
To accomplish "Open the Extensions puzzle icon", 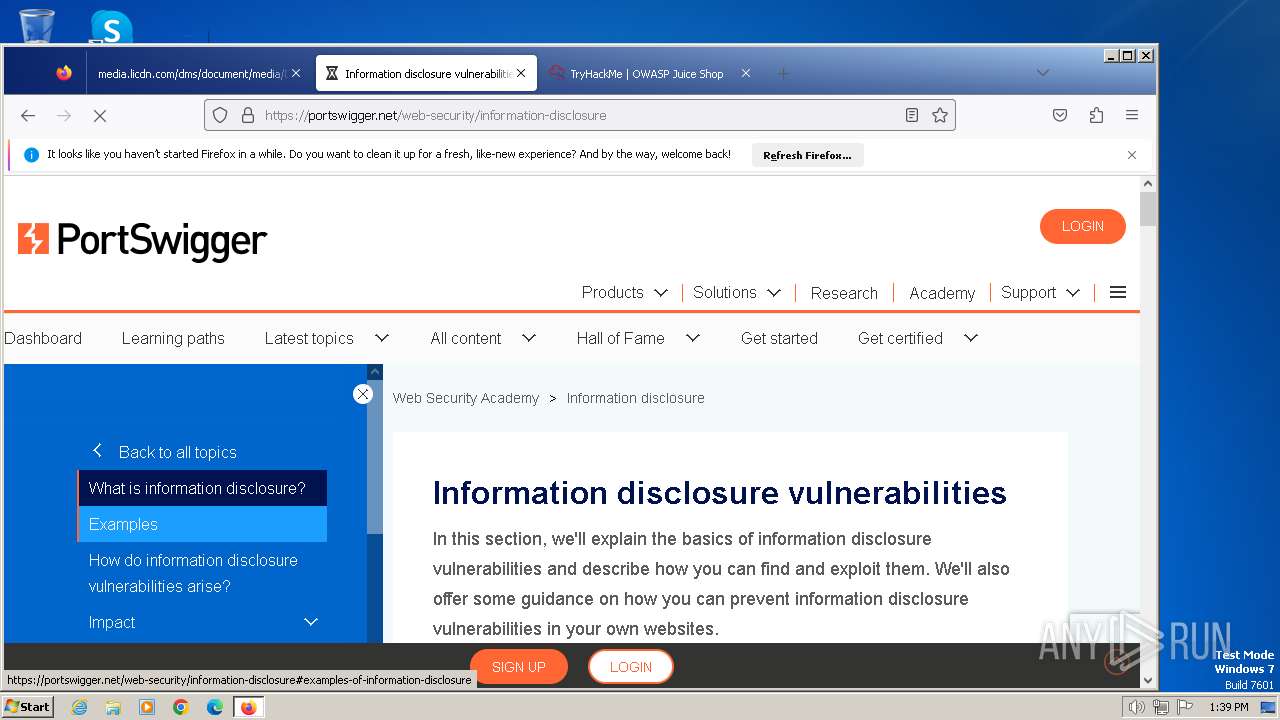I will coord(1096,115).
